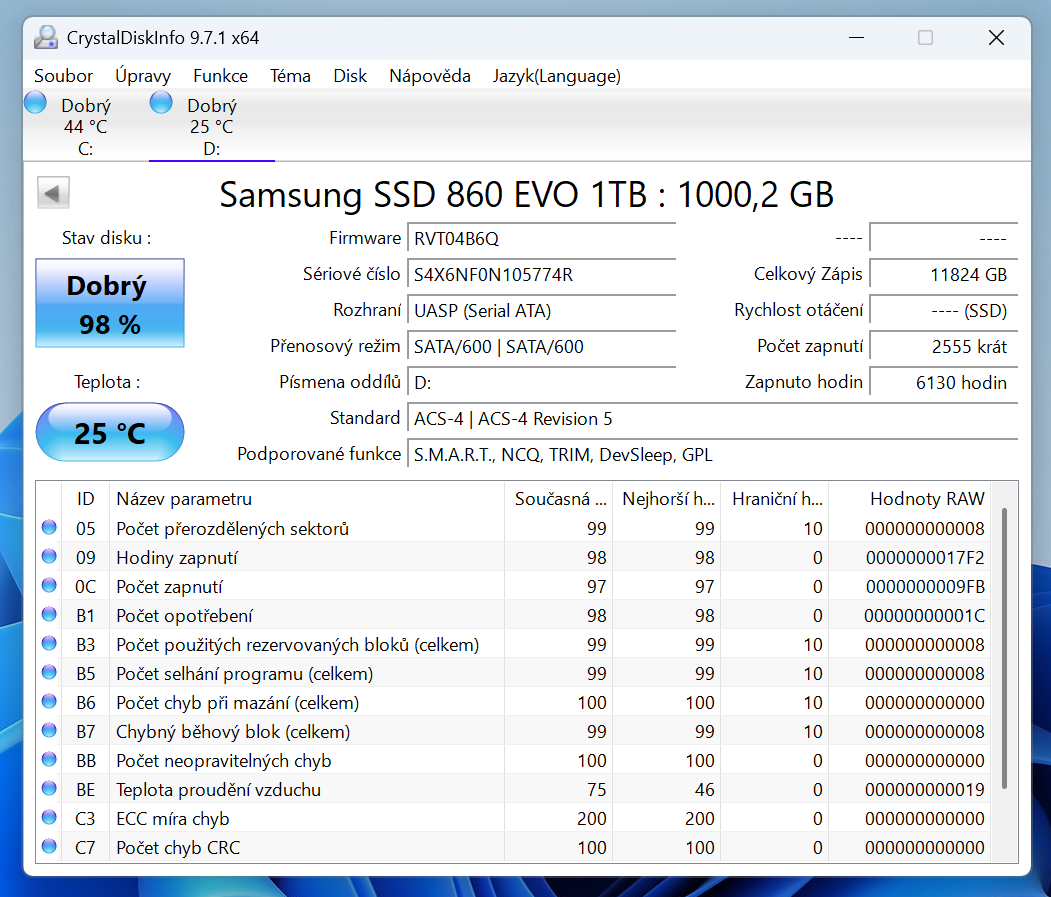The image size is (1051, 897).
Task: Select the D: drive tab
Action: point(212,125)
